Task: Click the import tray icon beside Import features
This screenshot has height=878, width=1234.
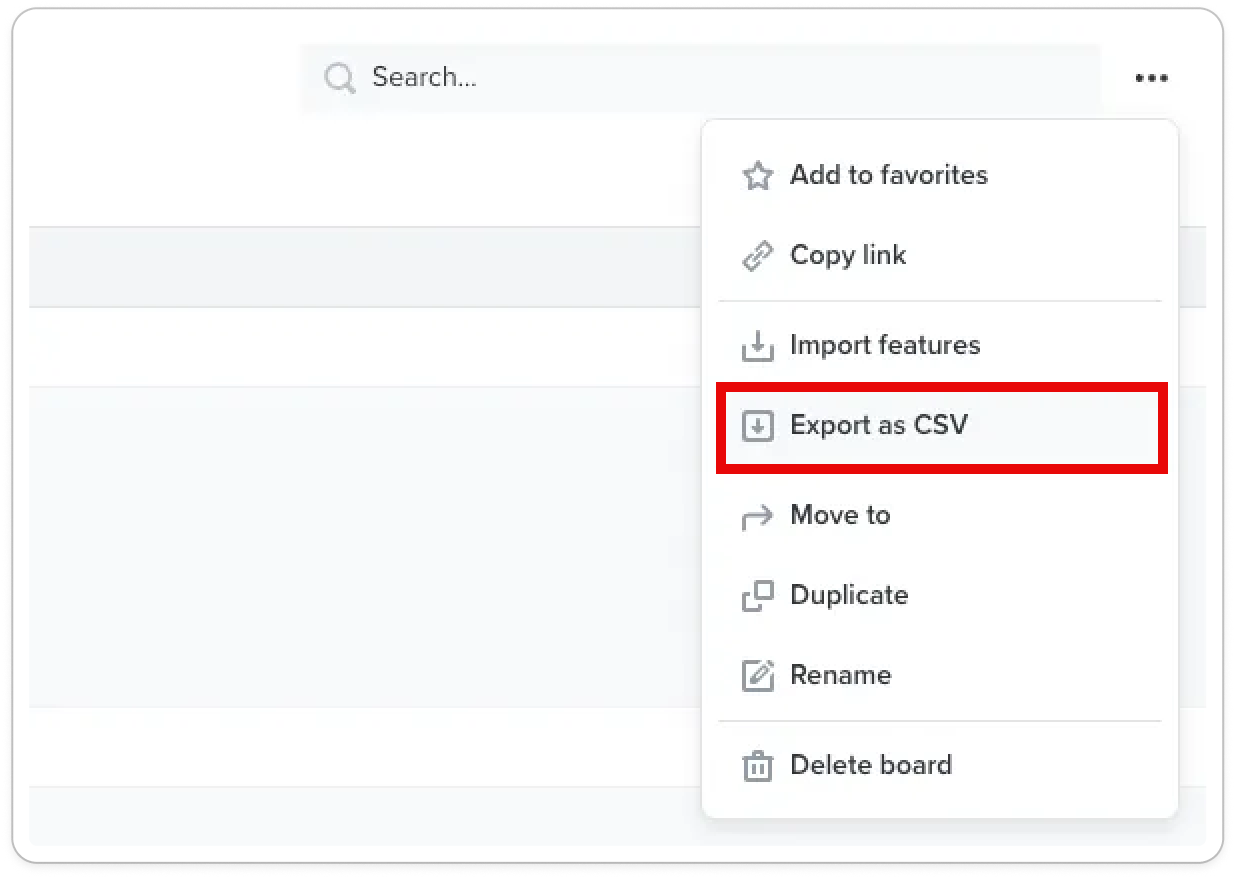Action: click(757, 346)
